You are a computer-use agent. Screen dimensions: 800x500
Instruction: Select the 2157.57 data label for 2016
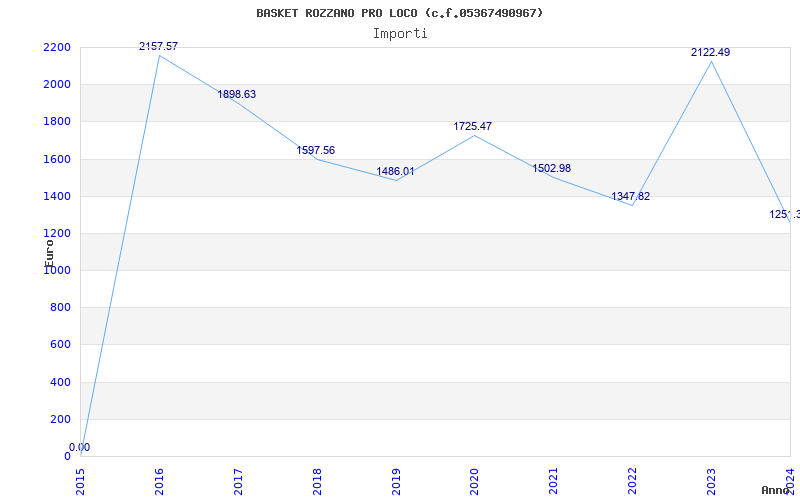point(159,46)
